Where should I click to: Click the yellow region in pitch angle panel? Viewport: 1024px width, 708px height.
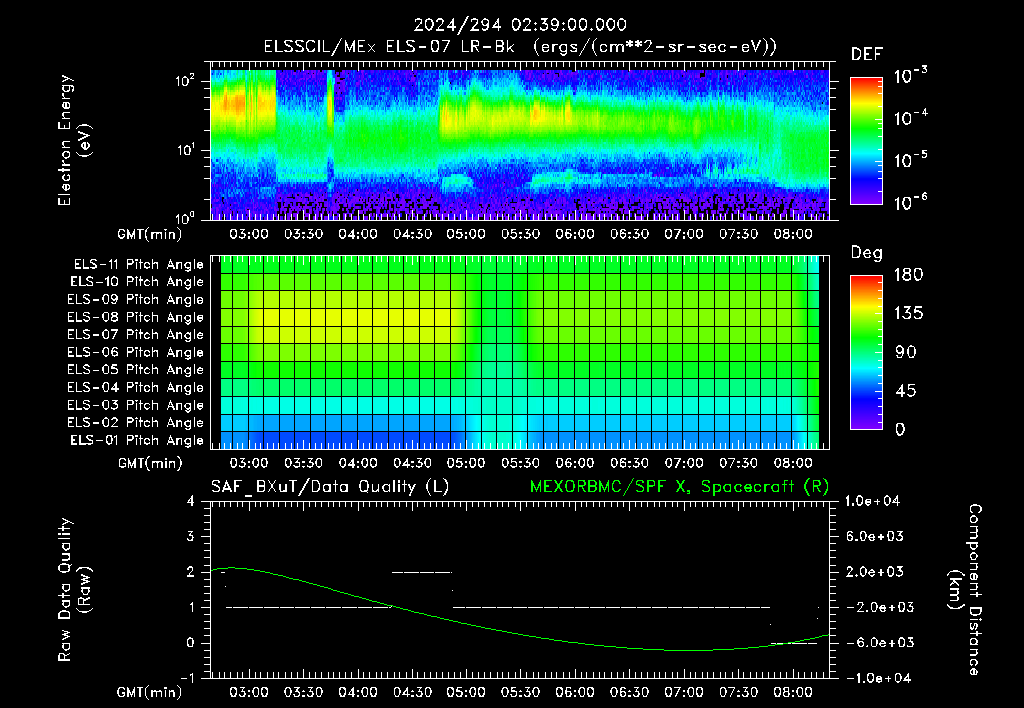353,317
